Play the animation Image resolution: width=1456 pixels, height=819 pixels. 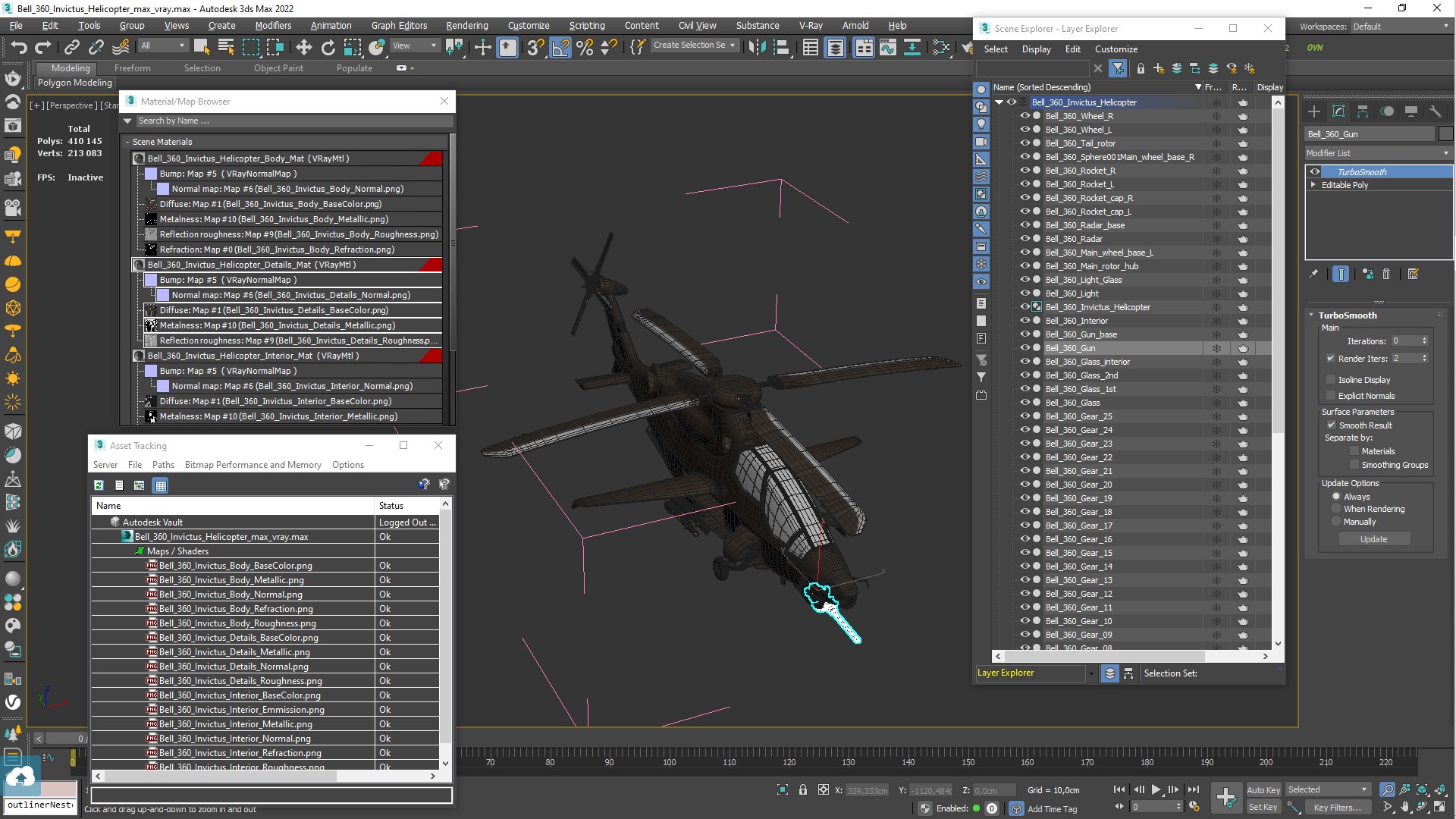(1156, 789)
